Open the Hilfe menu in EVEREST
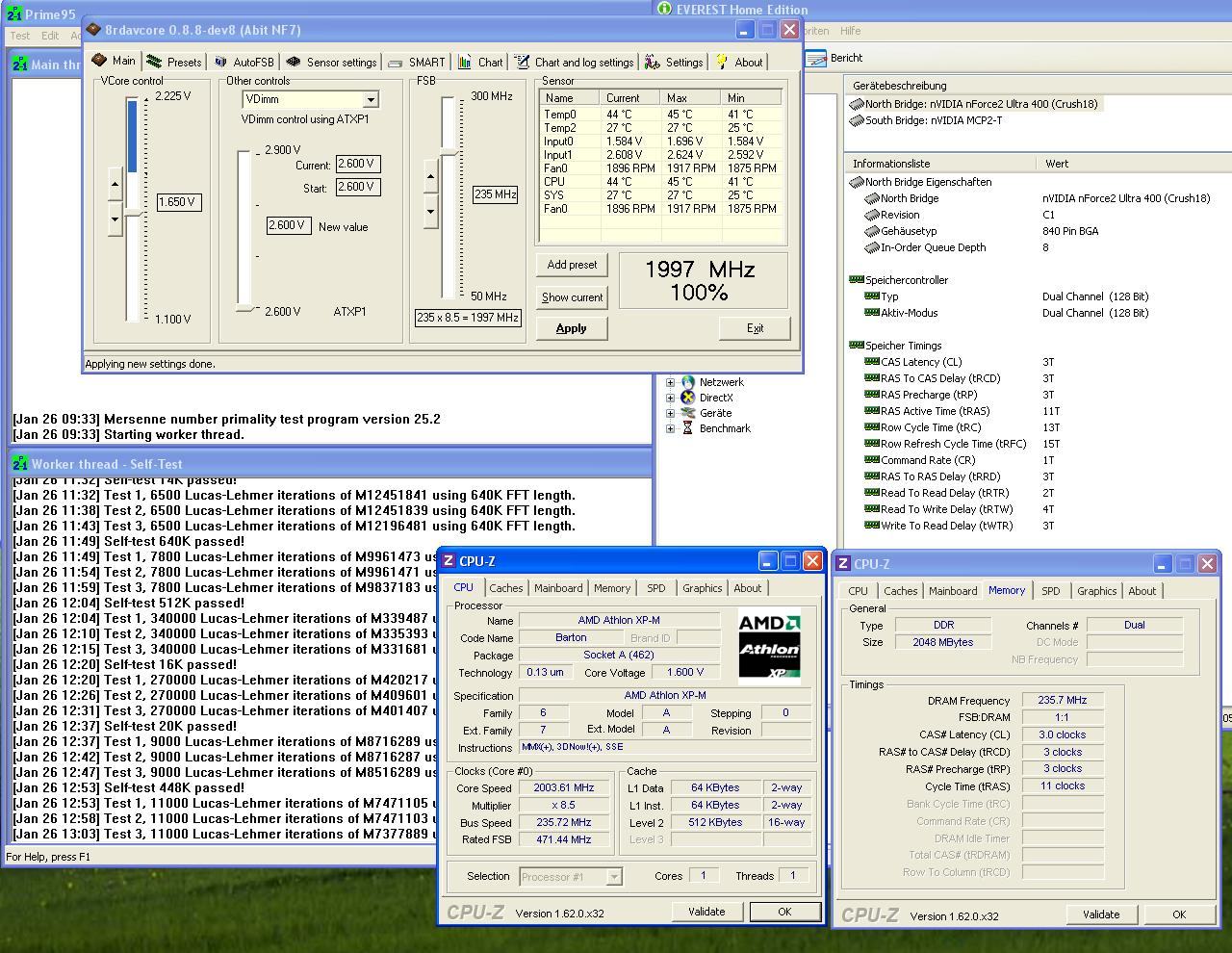 click(x=851, y=31)
